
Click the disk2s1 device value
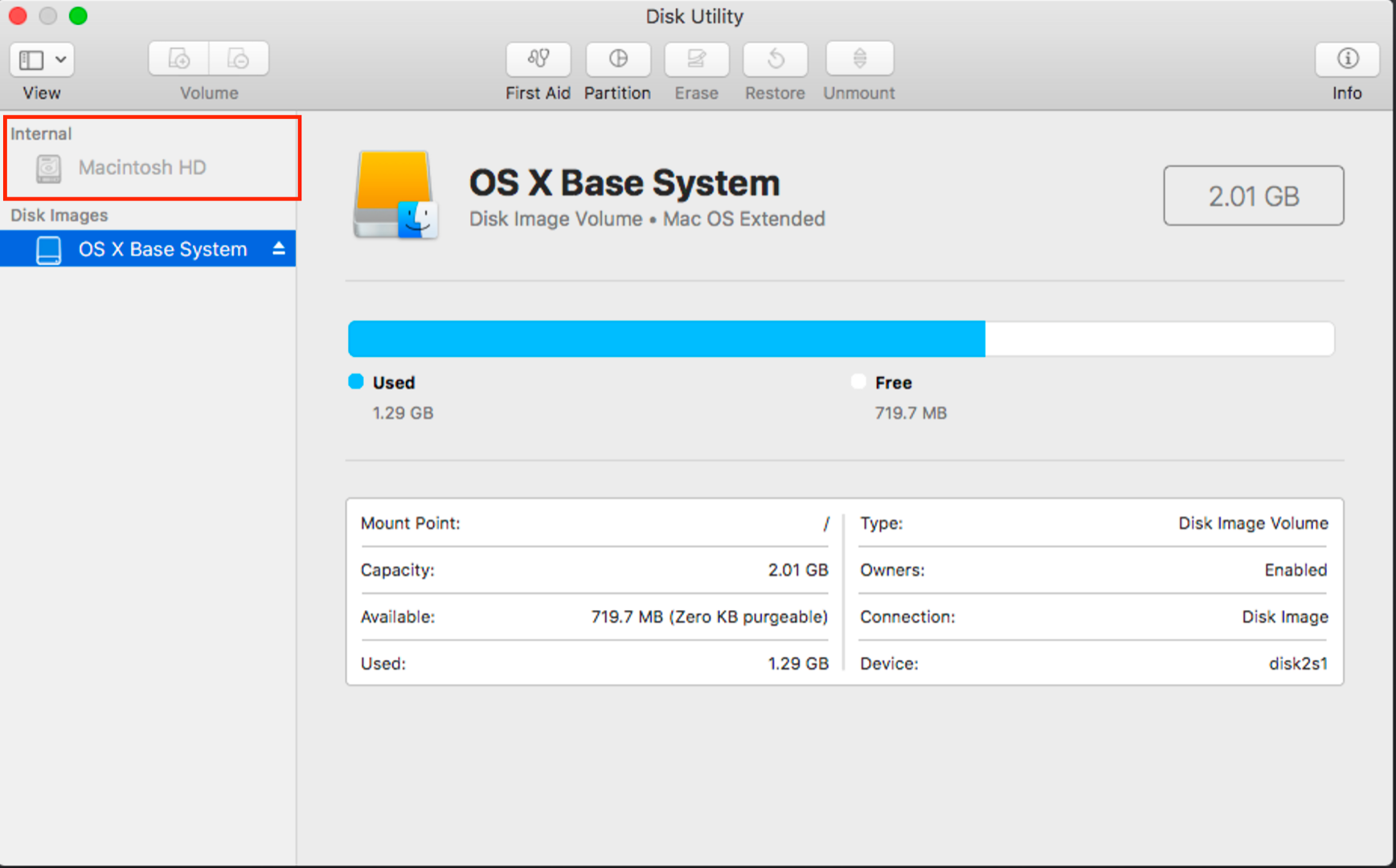(x=1297, y=664)
